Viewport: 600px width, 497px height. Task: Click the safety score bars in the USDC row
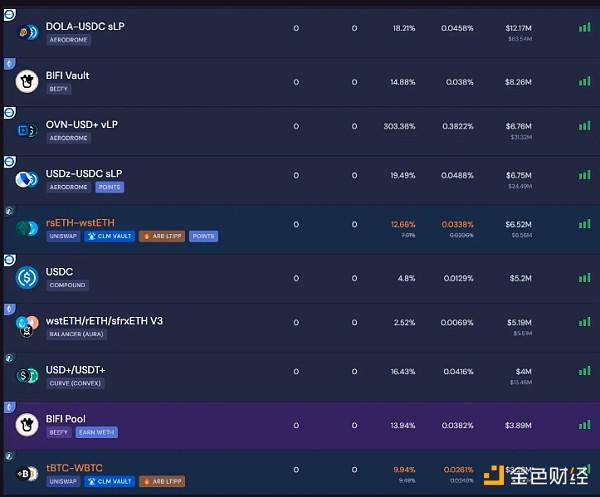click(584, 272)
